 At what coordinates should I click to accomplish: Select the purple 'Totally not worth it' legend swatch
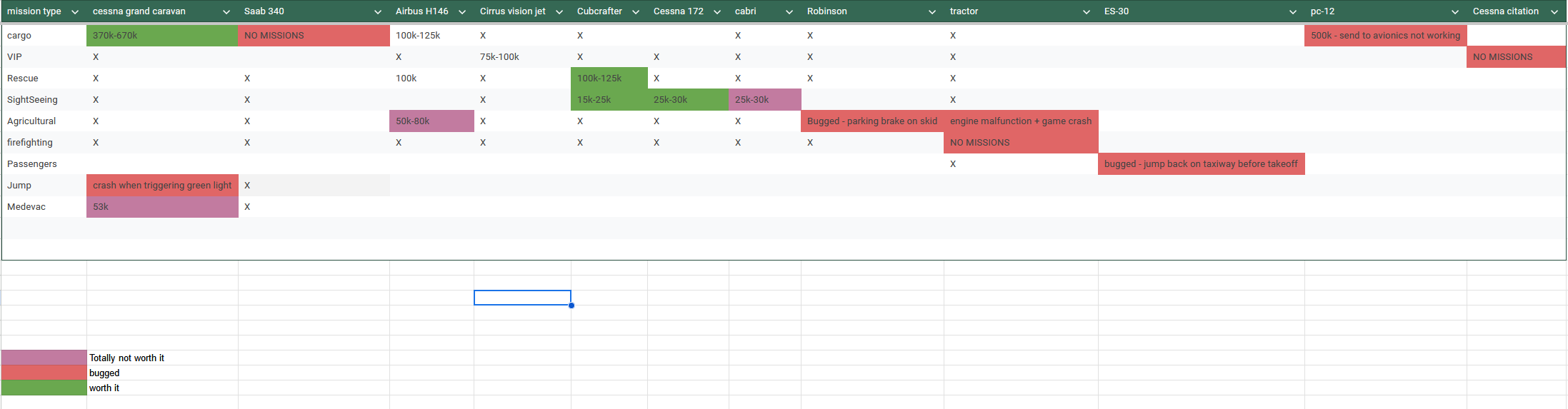tap(44, 358)
